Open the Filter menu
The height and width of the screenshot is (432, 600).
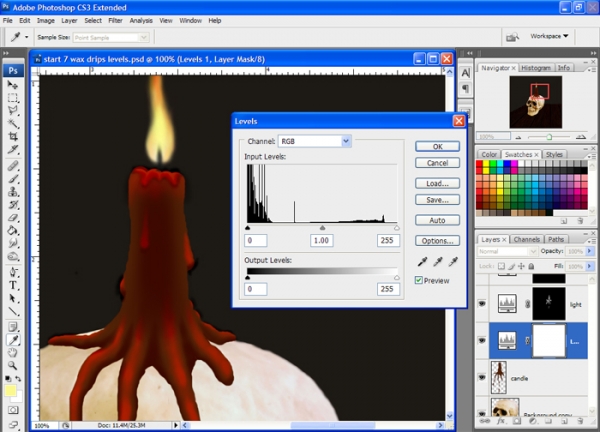tap(115, 21)
